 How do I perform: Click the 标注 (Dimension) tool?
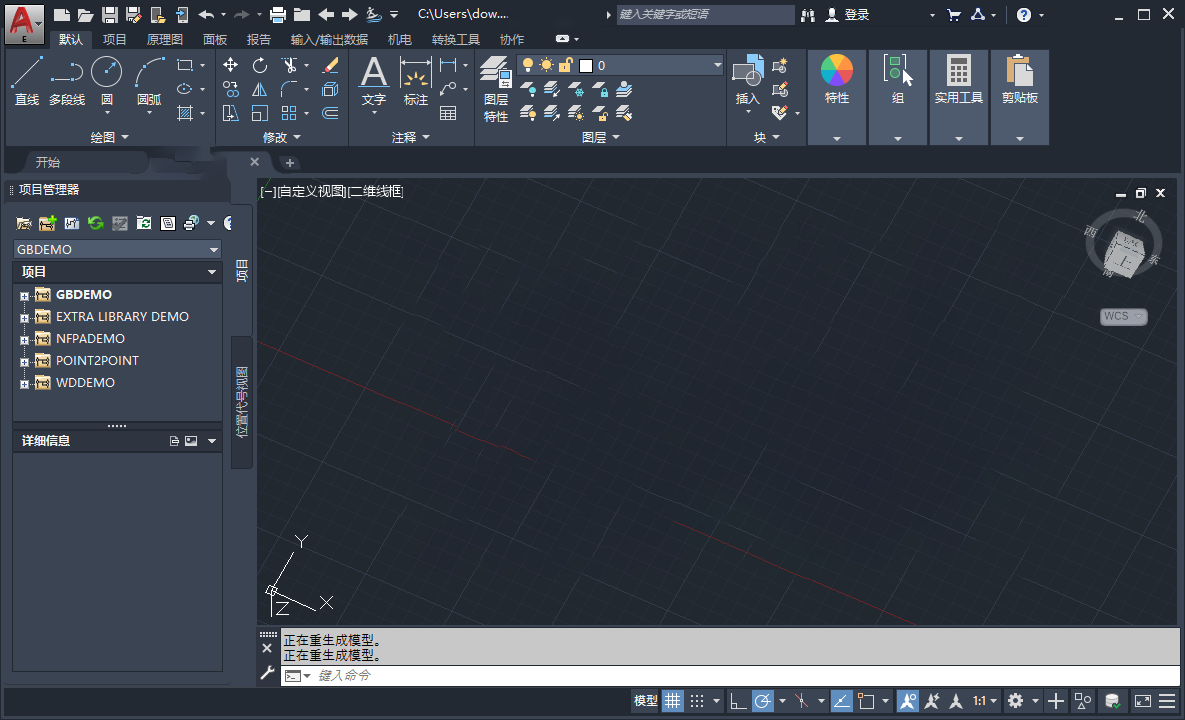(416, 82)
